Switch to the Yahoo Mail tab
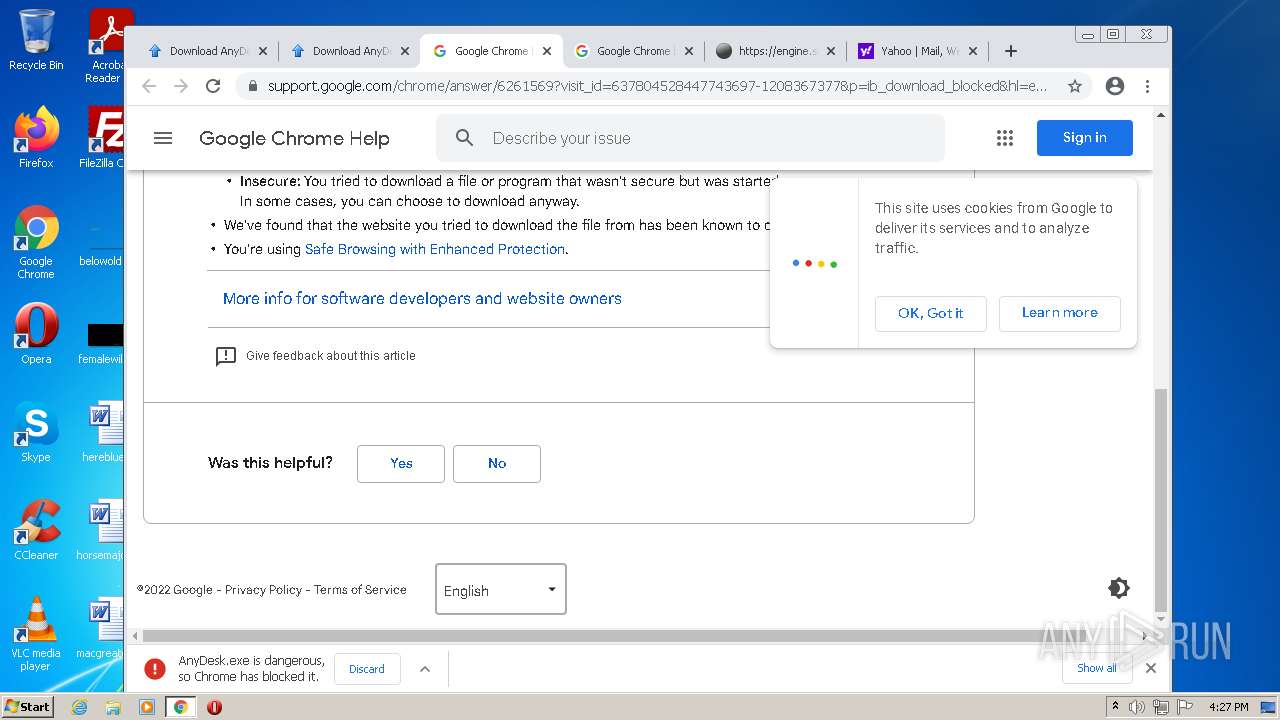This screenshot has height=720, width=1280. (919, 51)
